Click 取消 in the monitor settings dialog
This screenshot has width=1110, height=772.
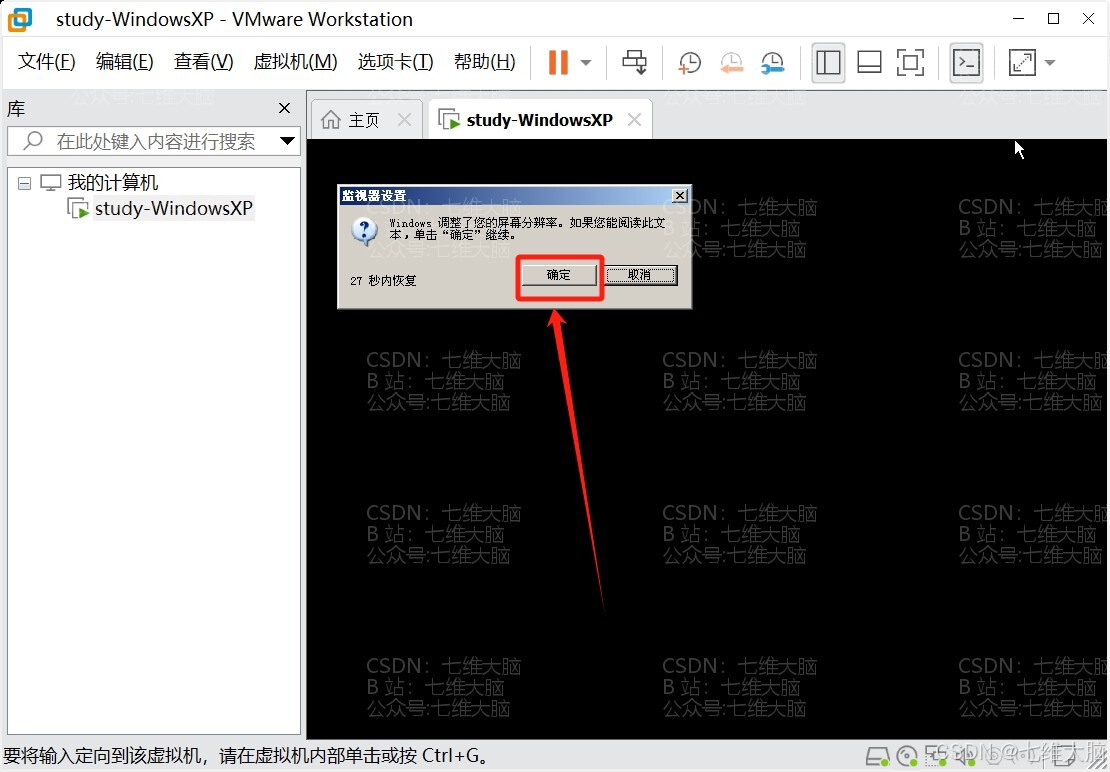click(x=641, y=275)
